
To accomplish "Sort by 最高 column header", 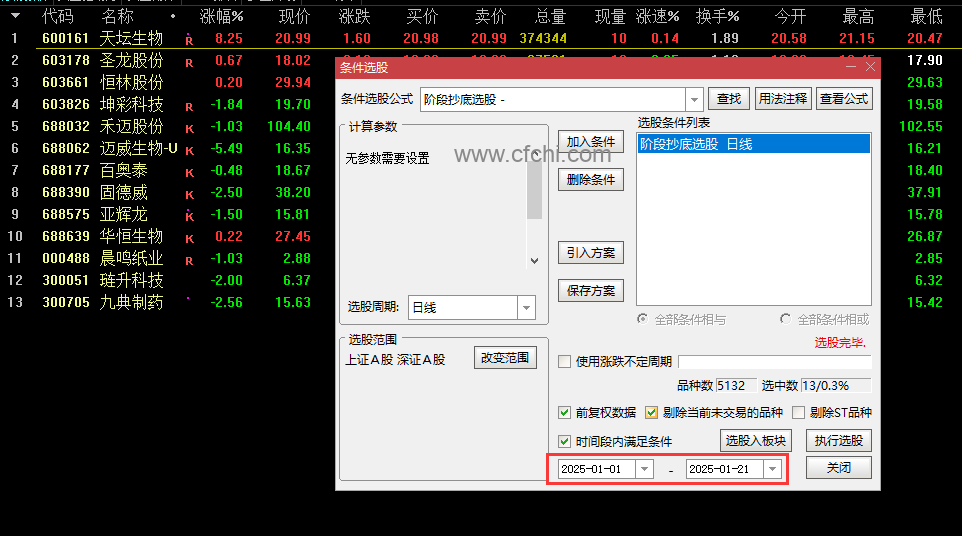I will [858, 17].
